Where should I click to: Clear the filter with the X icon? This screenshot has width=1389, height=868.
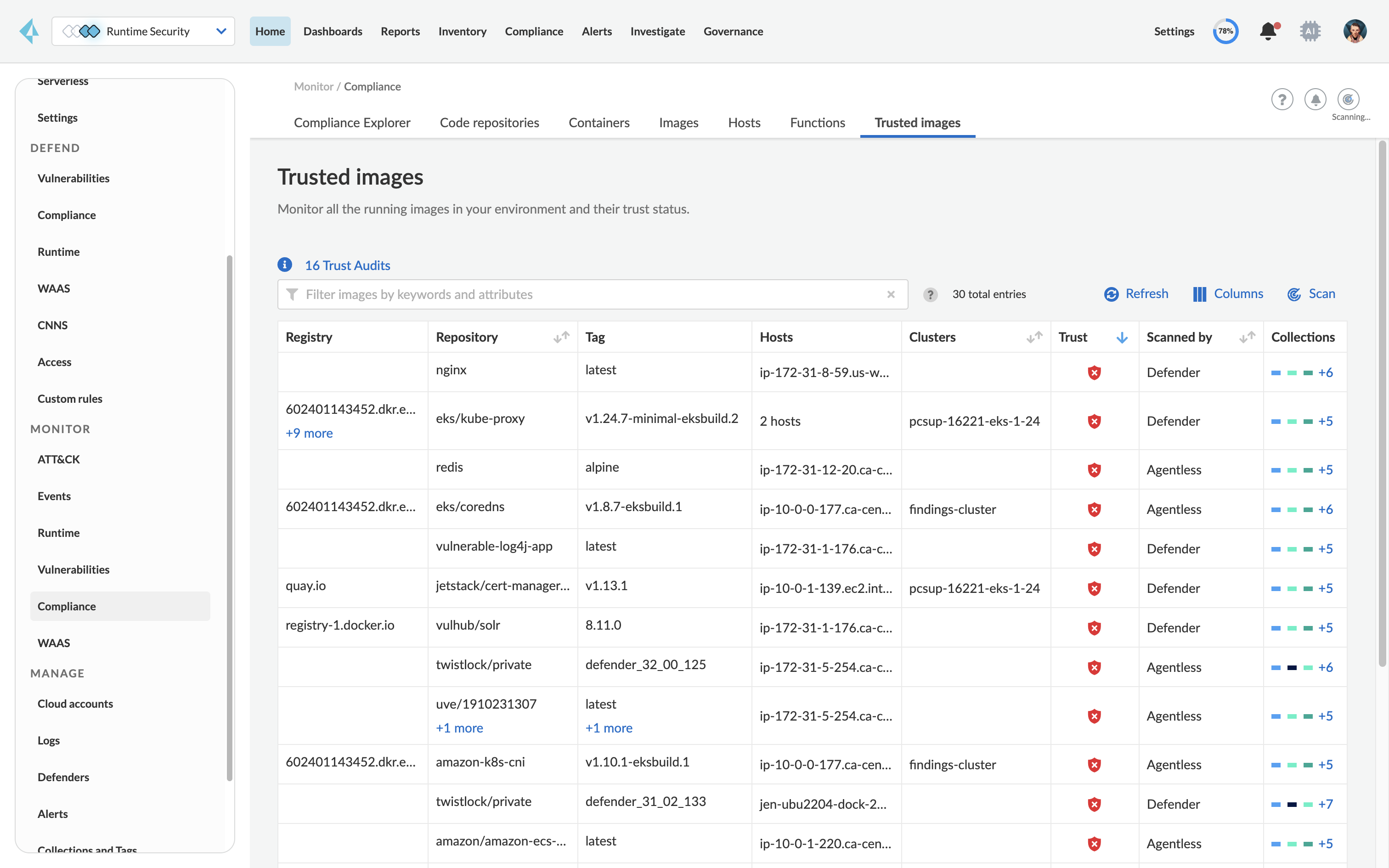pos(891,294)
